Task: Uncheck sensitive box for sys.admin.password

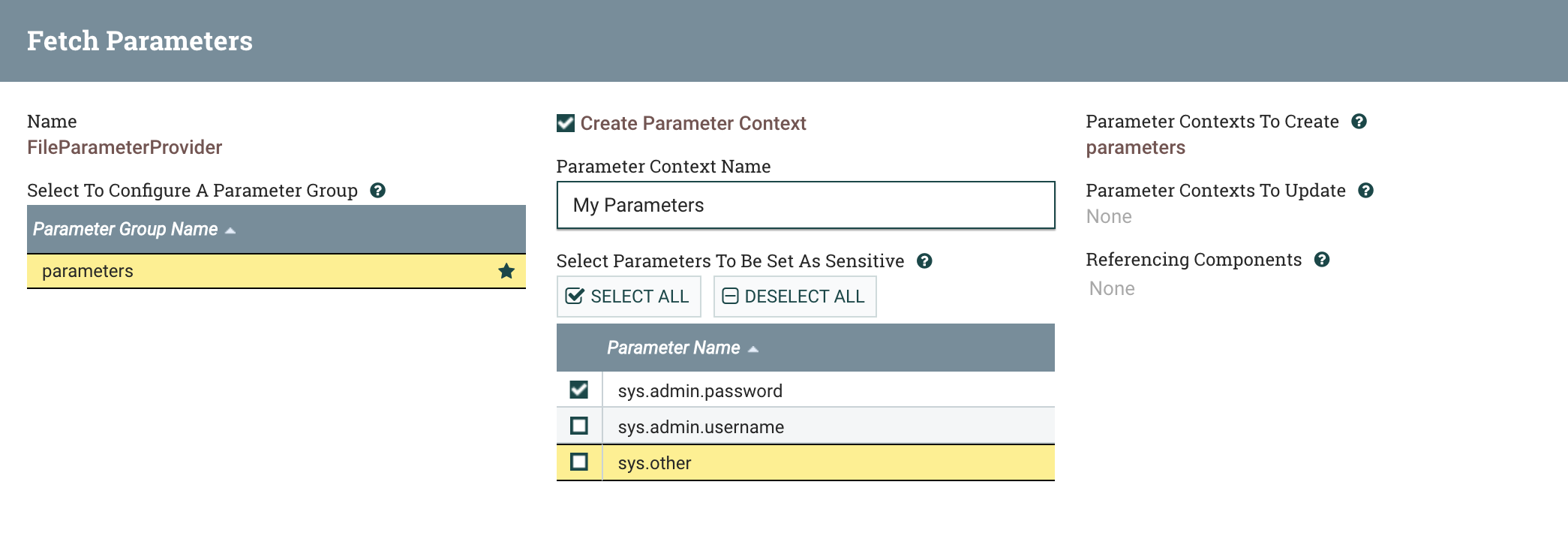Action: pyautogui.click(x=578, y=390)
